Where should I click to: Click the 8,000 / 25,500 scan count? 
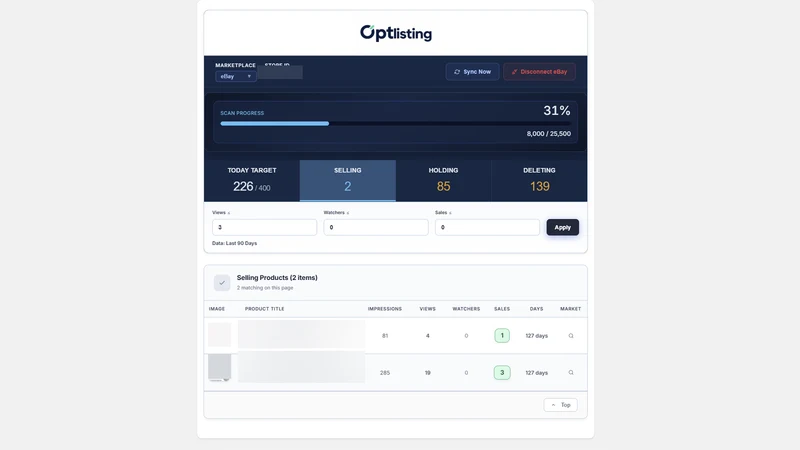[x=549, y=134]
